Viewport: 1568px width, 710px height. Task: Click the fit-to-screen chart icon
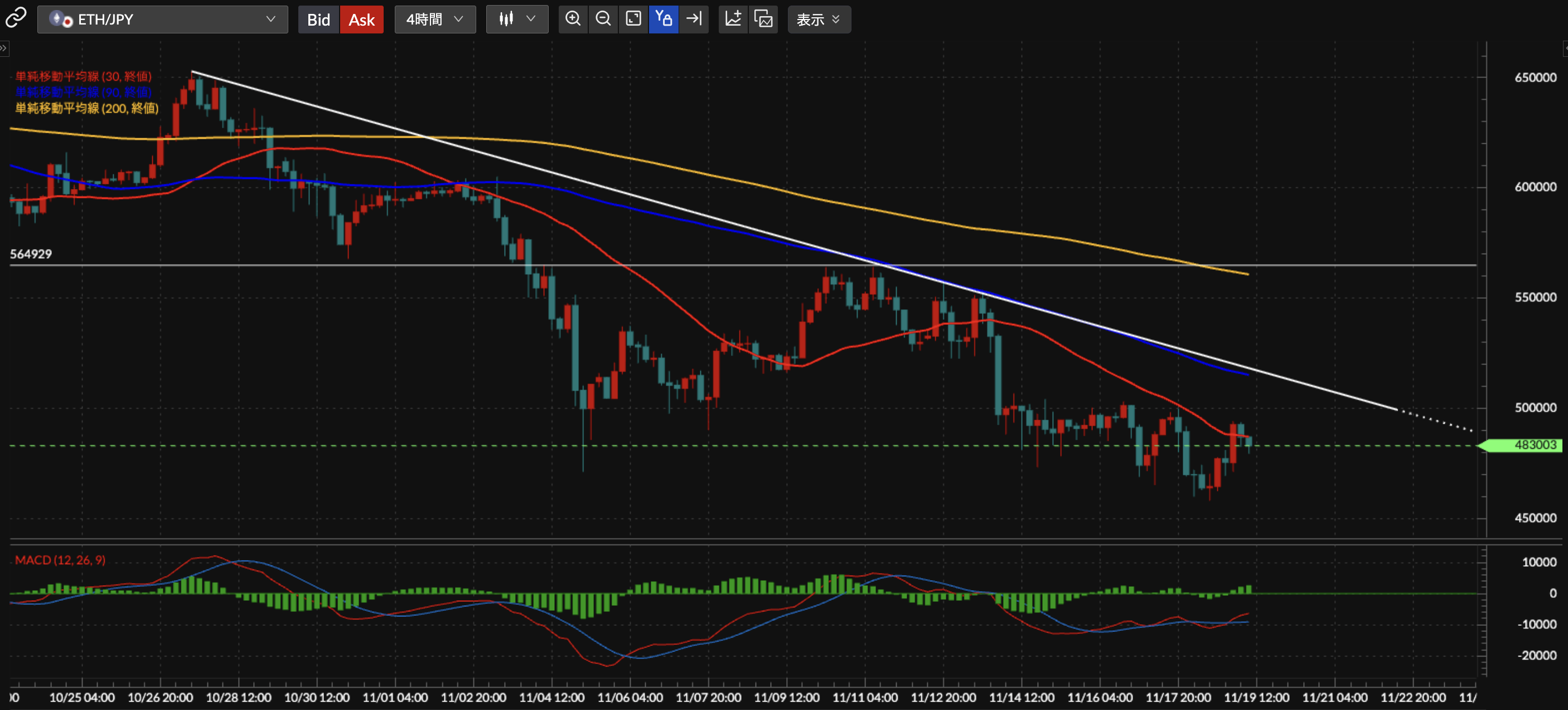point(633,19)
